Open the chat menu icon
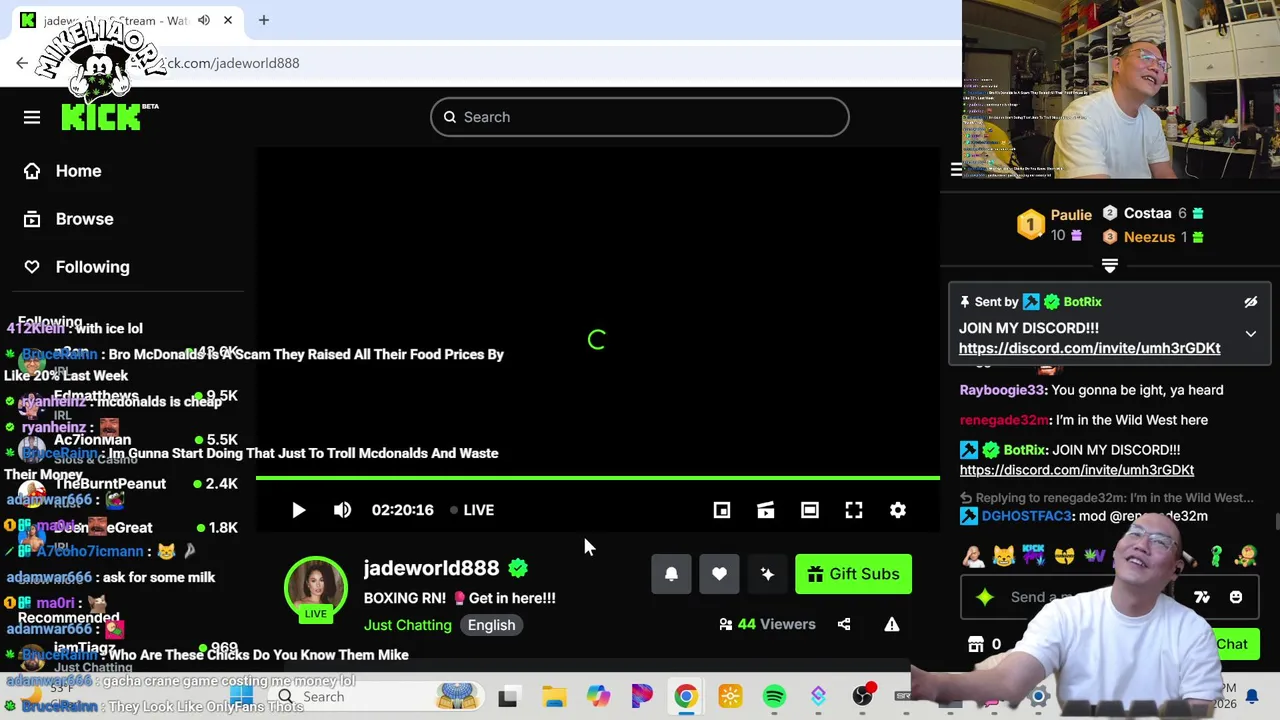 coord(956,170)
